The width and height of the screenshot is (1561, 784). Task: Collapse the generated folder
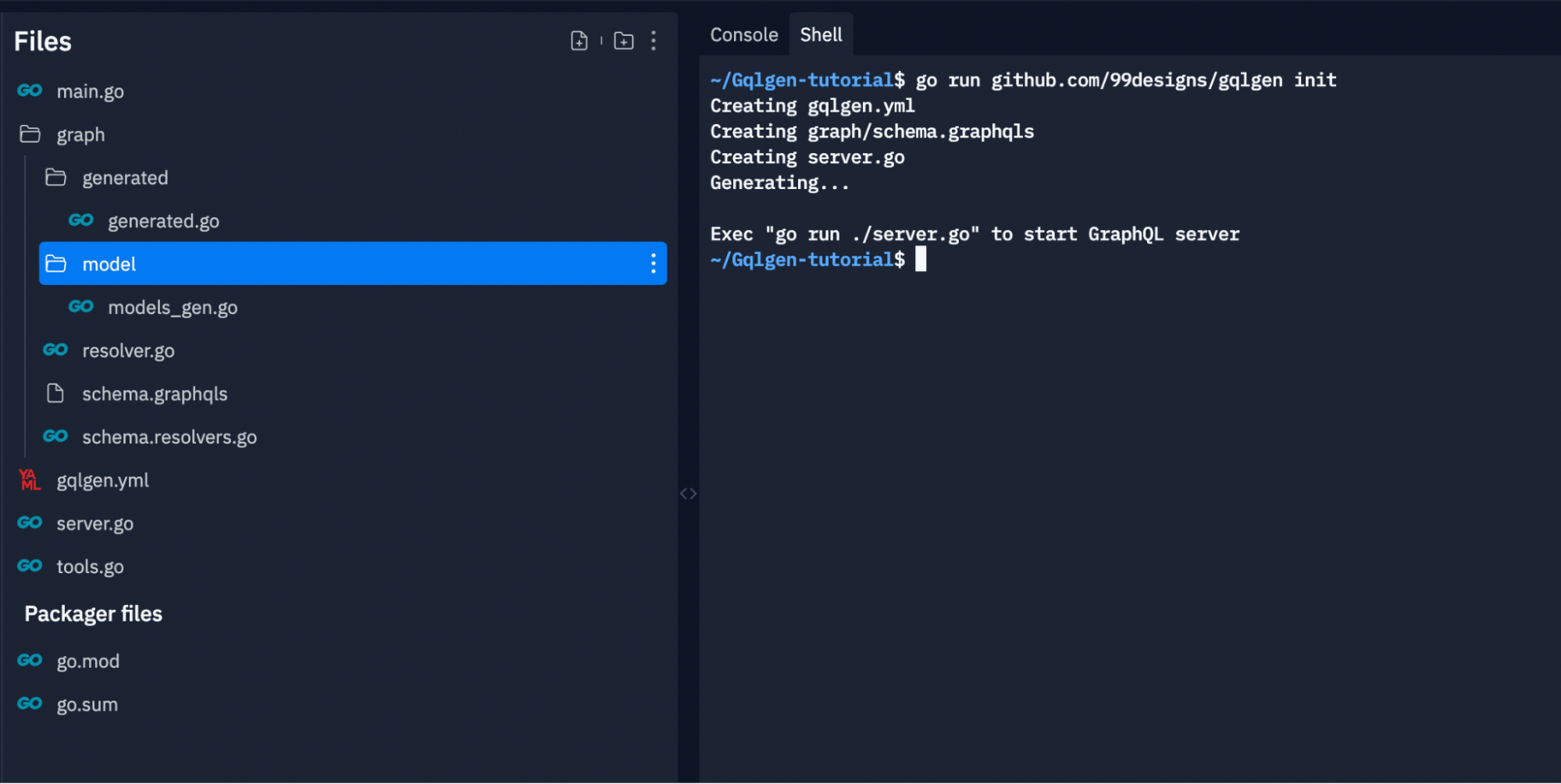click(x=125, y=177)
